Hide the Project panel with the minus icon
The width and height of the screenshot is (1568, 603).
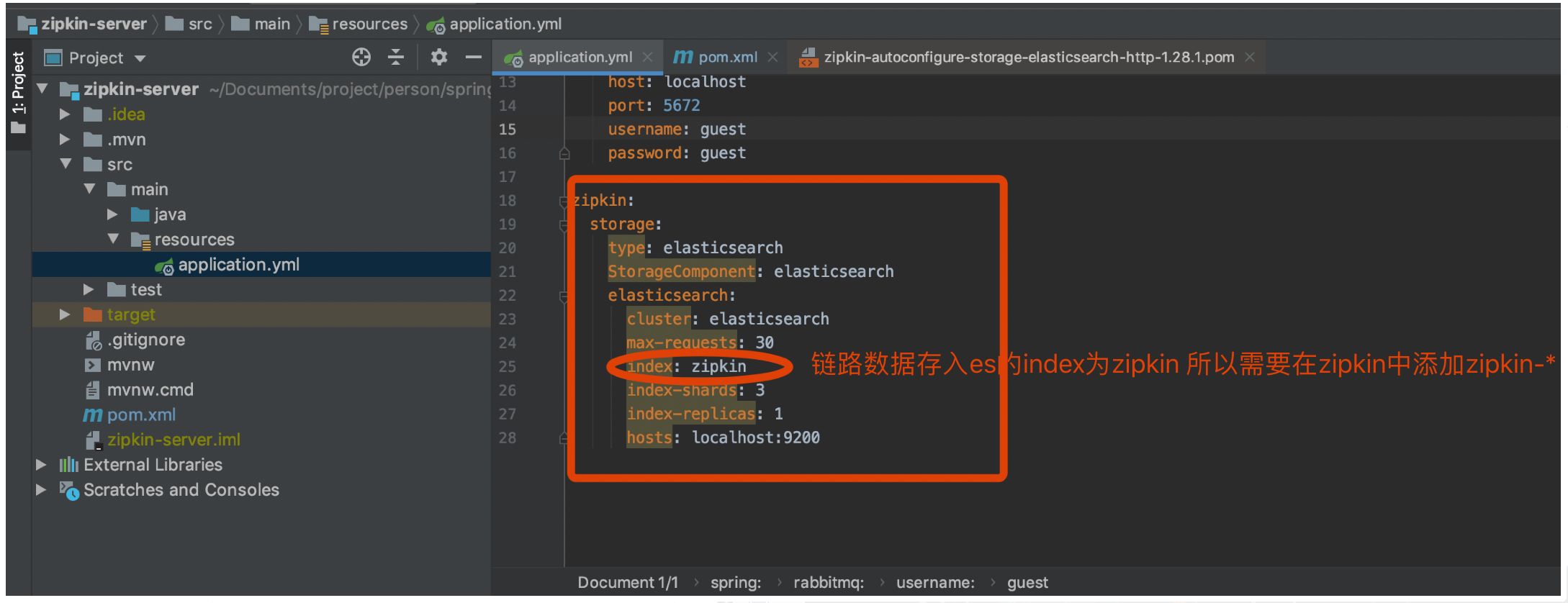[x=473, y=58]
